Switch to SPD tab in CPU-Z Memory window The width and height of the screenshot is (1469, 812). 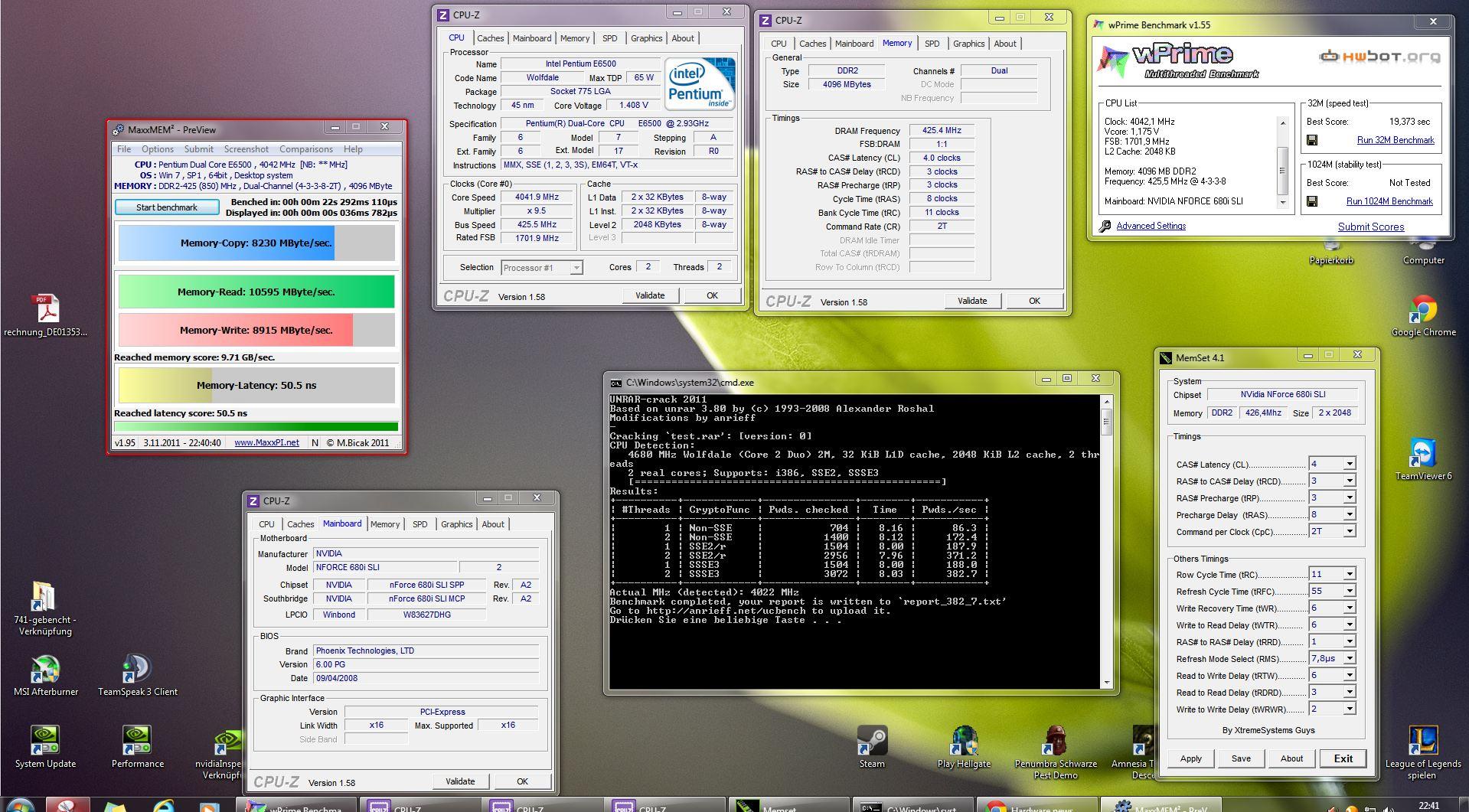click(x=932, y=44)
